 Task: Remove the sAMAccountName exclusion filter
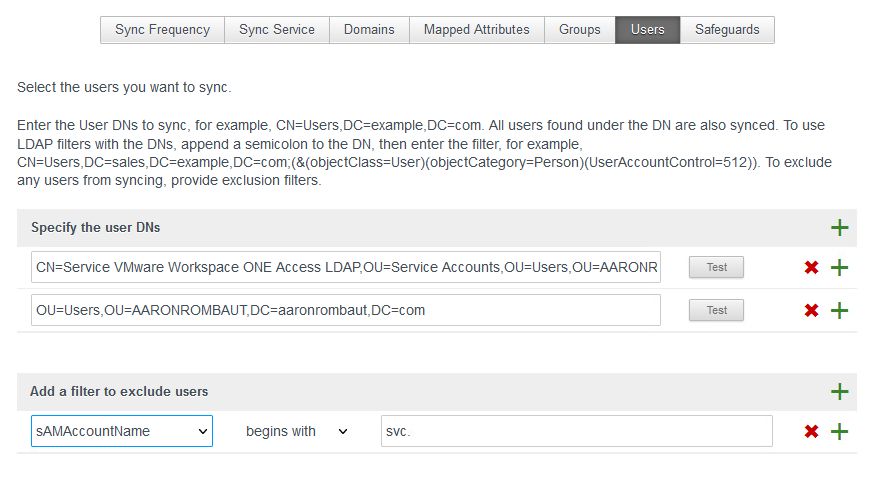(812, 432)
